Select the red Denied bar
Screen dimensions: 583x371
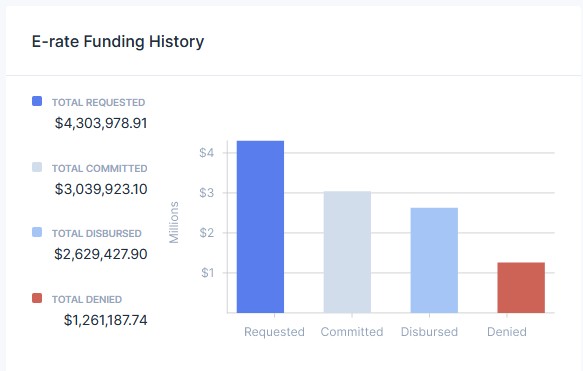521,288
